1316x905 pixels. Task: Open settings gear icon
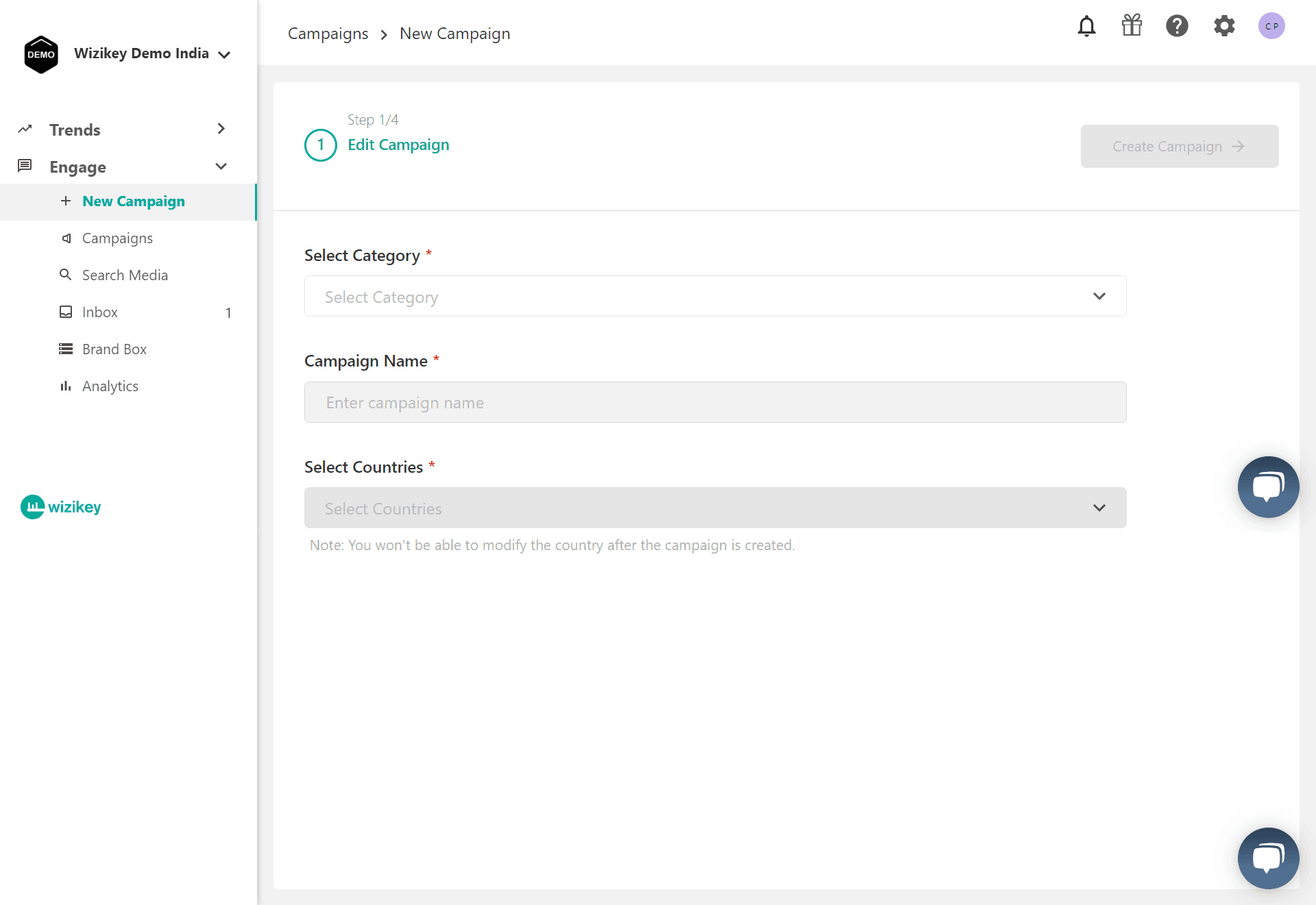point(1224,26)
